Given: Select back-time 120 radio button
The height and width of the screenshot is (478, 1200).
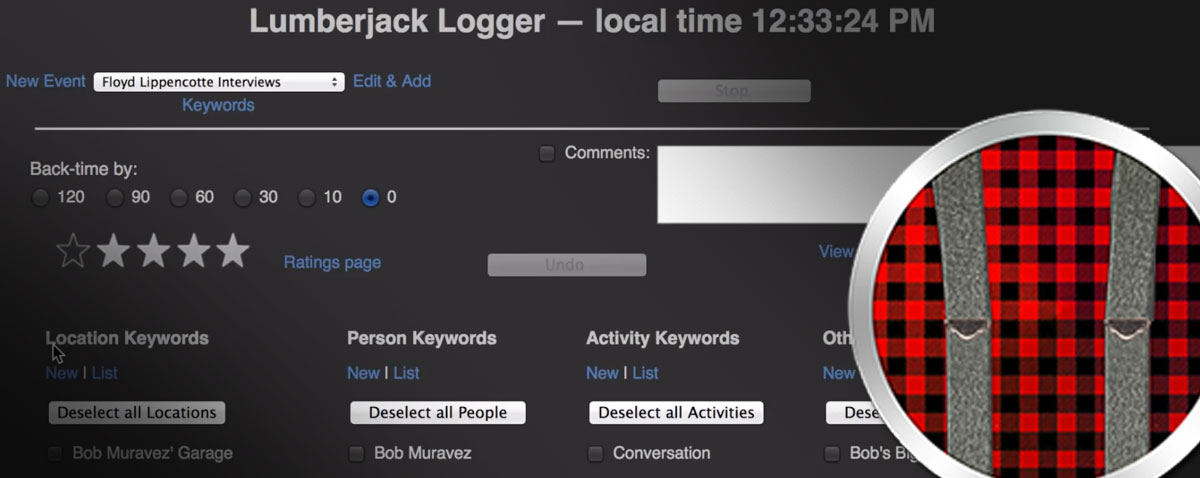Looking at the screenshot, I should pos(40,198).
